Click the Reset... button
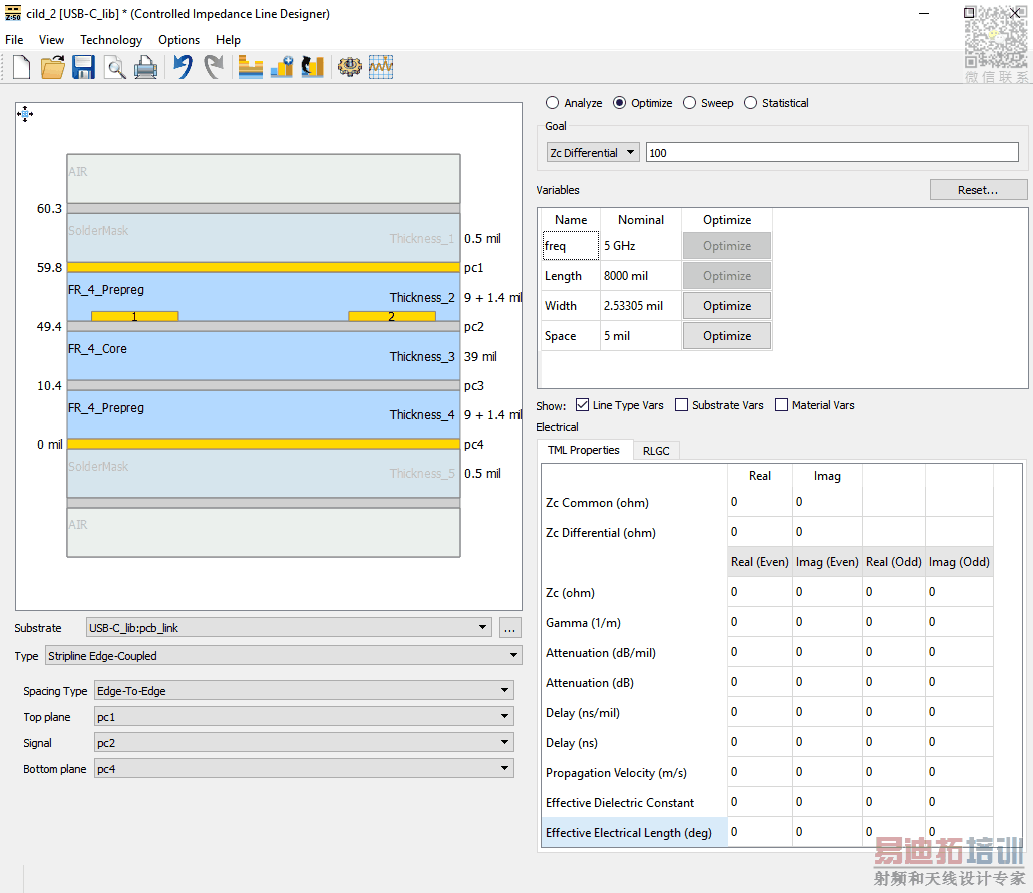This screenshot has height=893, width=1033. point(978,190)
